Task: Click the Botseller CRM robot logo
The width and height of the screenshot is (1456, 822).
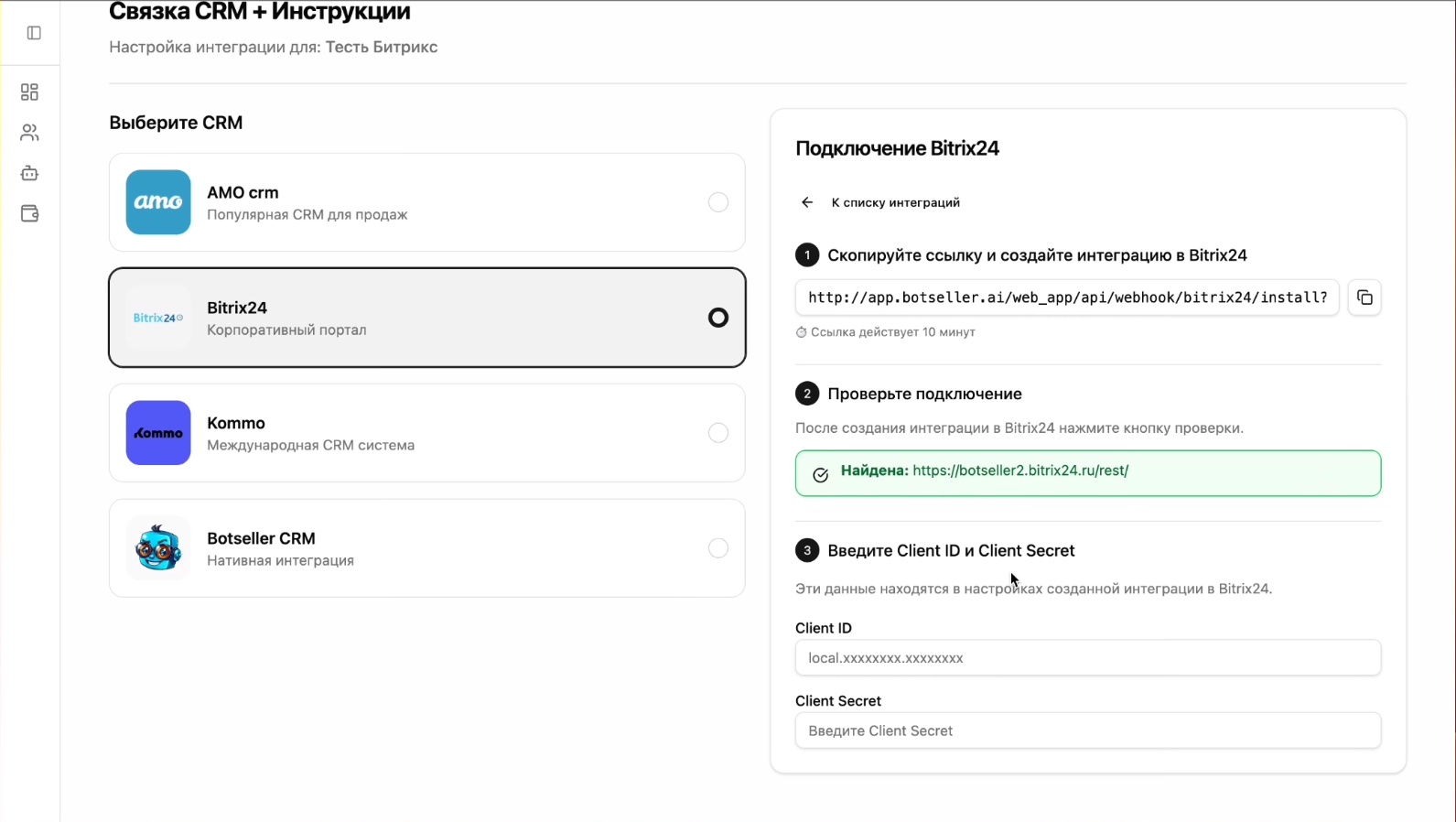Action: click(158, 548)
